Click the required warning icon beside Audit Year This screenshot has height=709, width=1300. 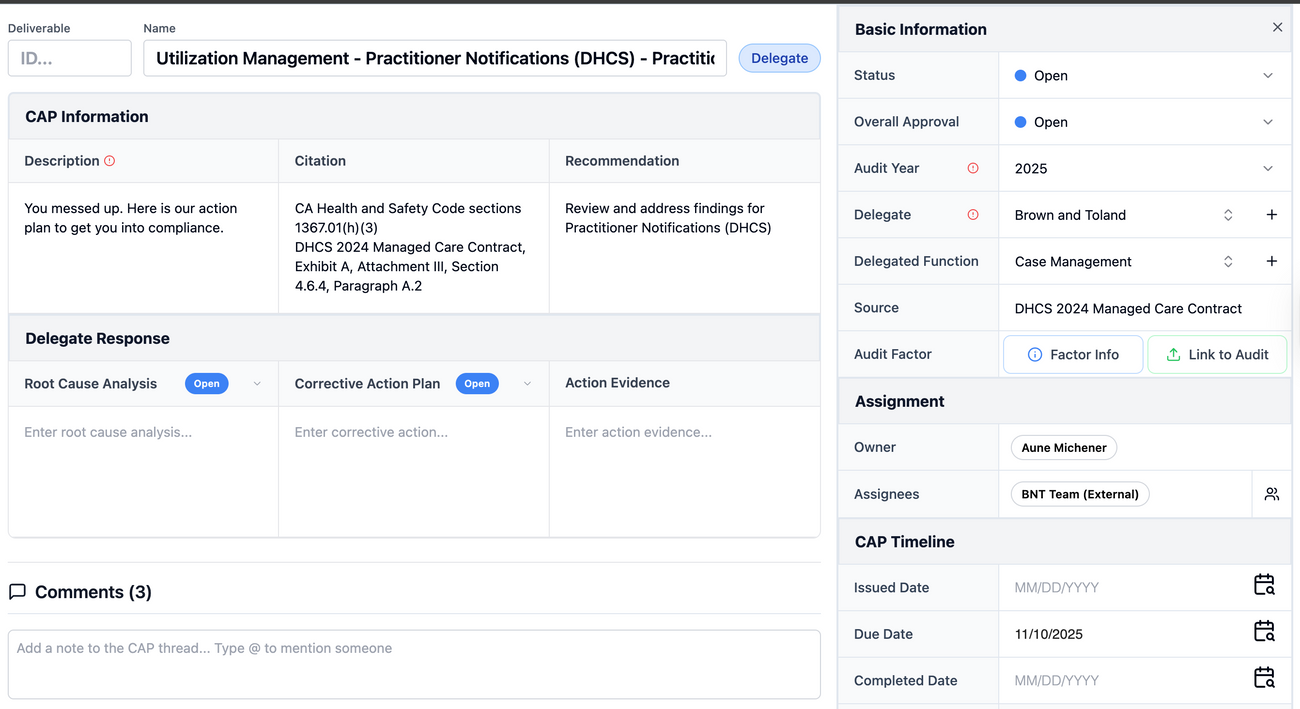pyautogui.click(x=971, y=168)
